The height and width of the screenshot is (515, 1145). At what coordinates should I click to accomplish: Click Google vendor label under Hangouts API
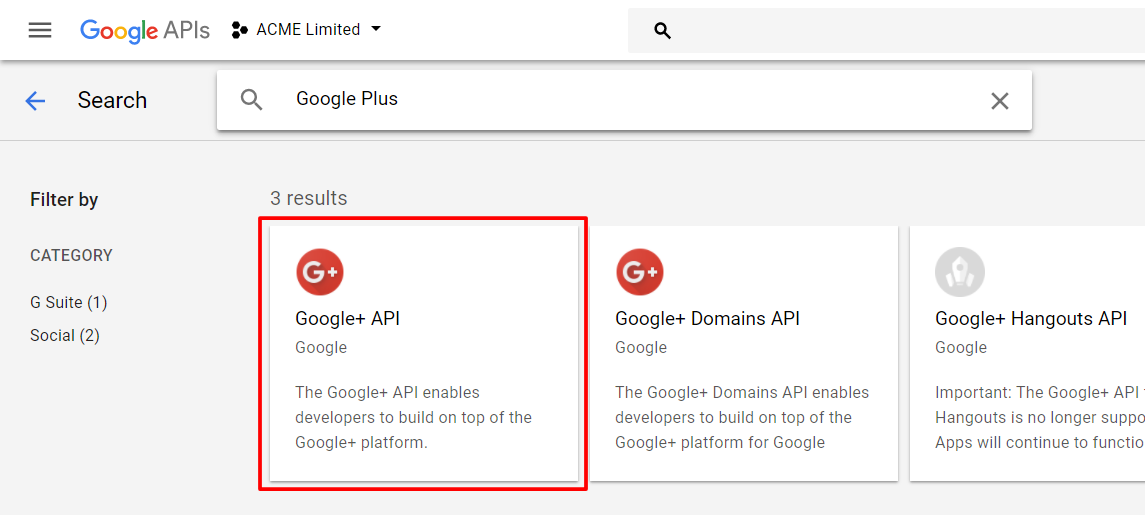point(961,348)
